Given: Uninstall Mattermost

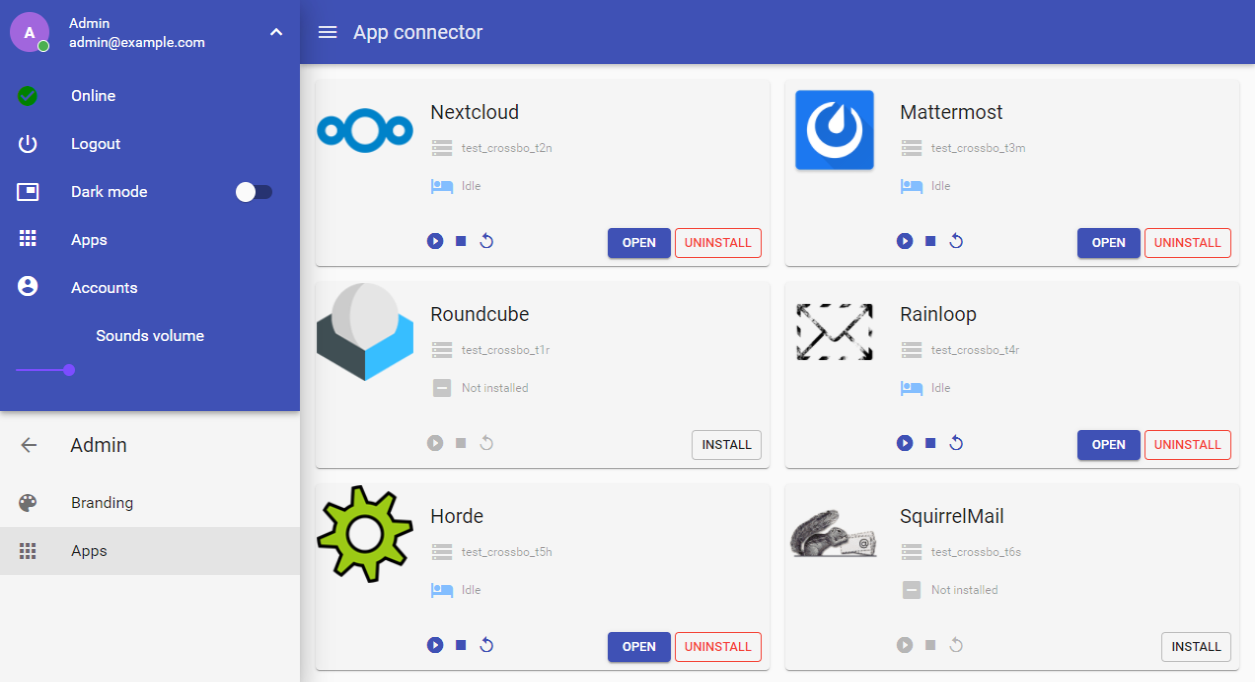Looking at the screenshot, I should coord(1188,243).
